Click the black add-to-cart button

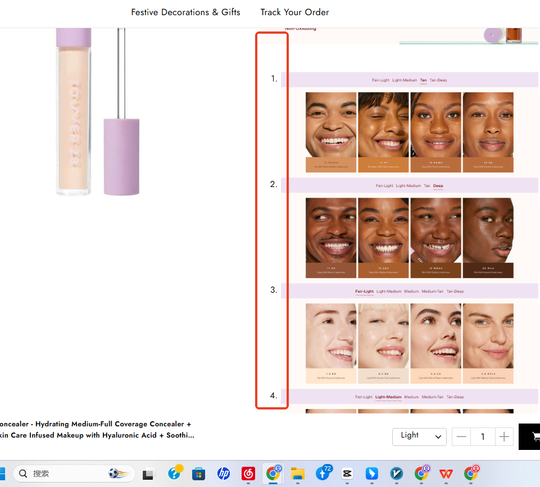pyautogui.click(x=529, y=437)
